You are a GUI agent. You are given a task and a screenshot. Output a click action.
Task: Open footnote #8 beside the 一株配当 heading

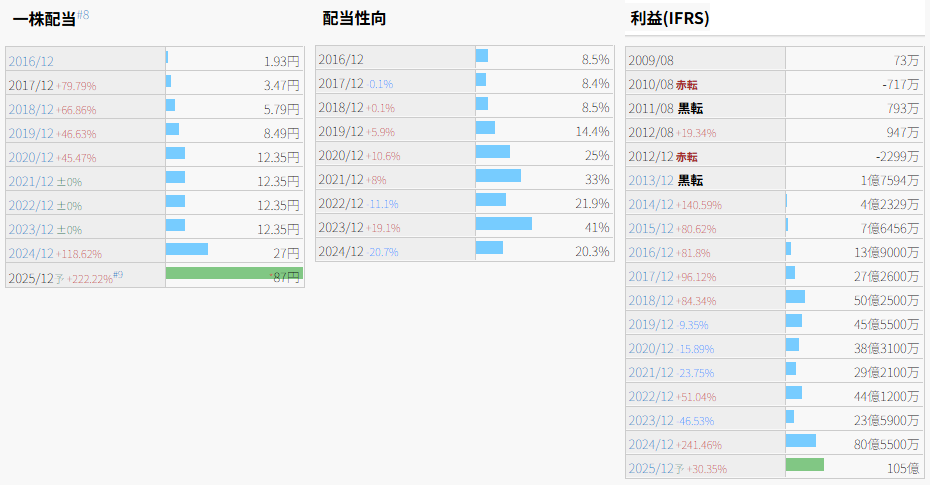[83, 15]
